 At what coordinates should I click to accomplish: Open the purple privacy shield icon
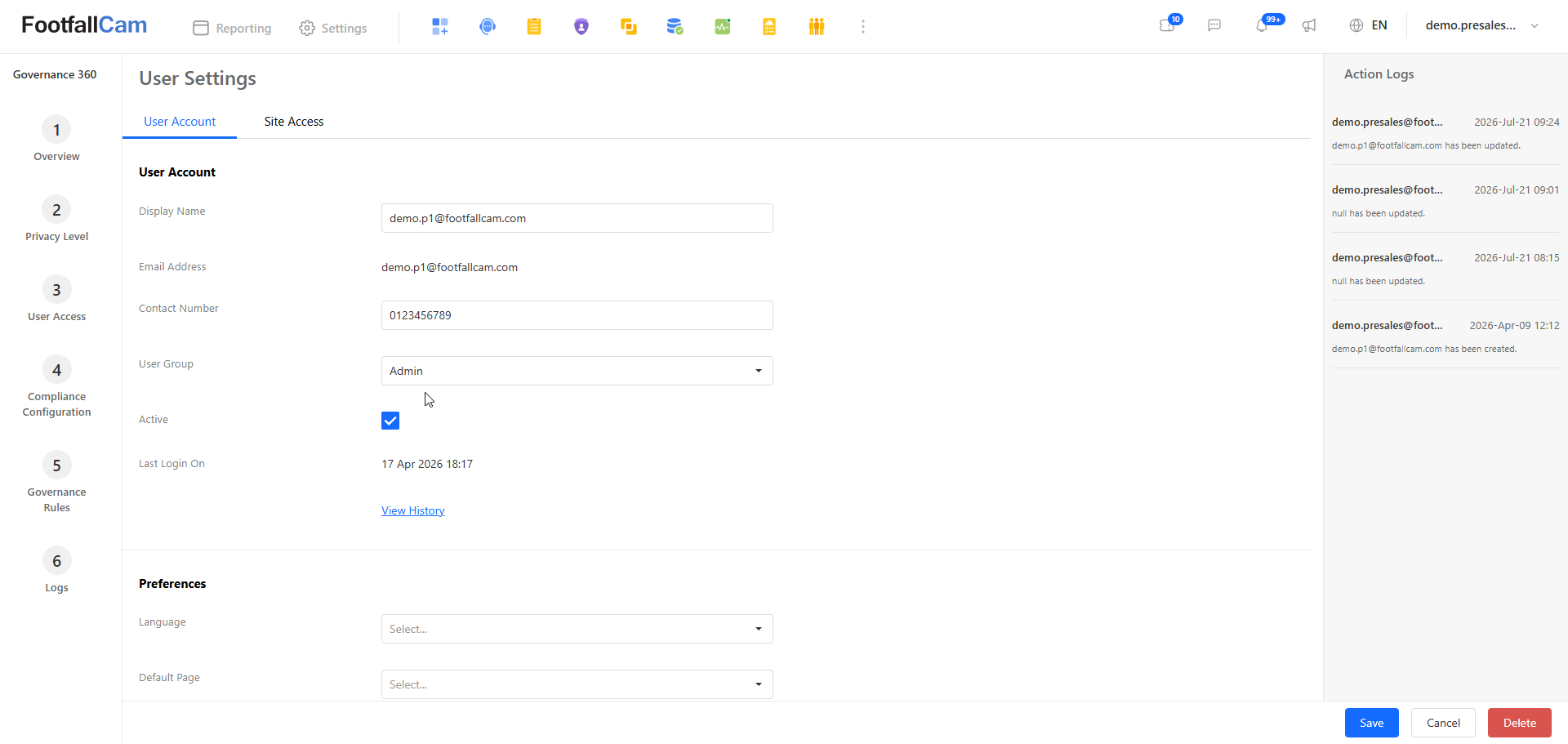coord(581,27)
